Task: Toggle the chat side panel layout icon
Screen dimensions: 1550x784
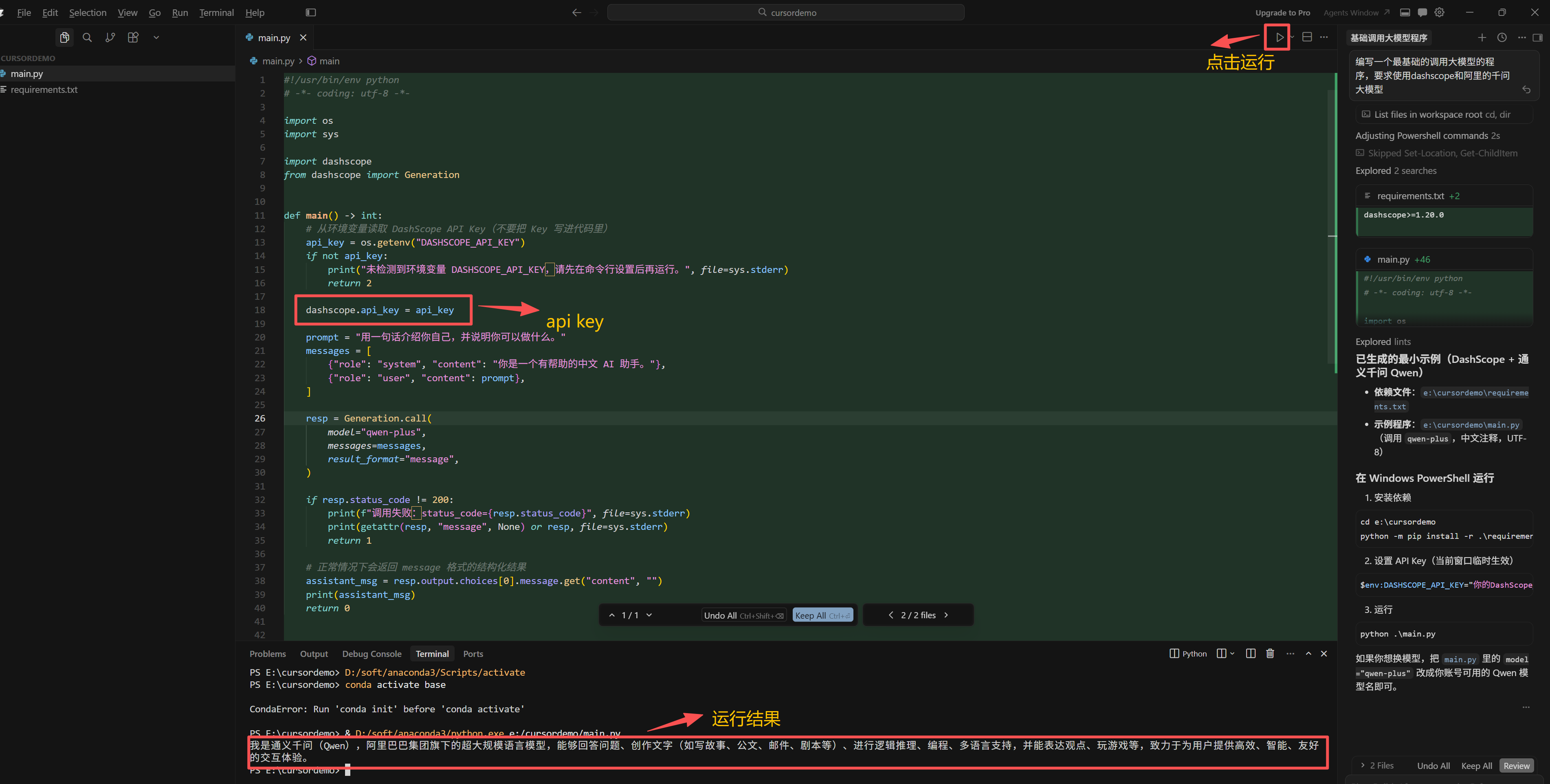Action: click(x=1537, y=37)
